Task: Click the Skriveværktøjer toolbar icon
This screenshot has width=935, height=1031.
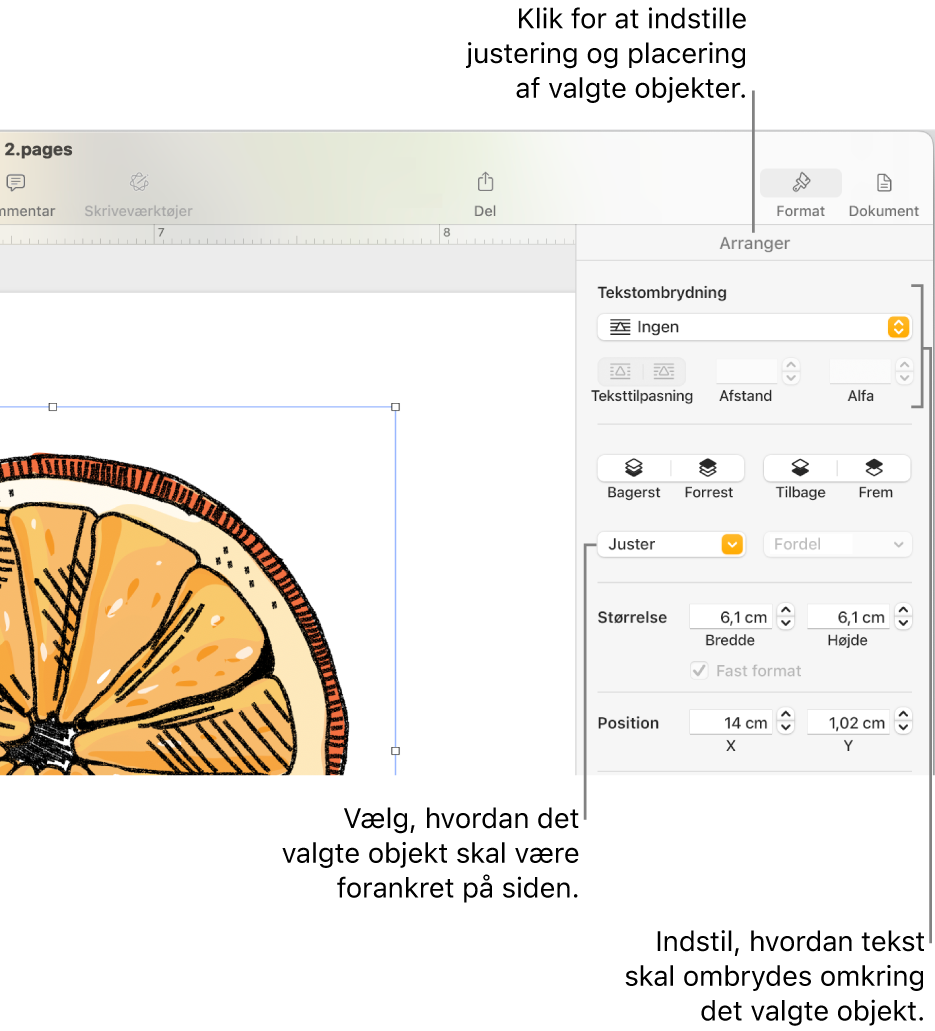Action: (x=139, y=182)
